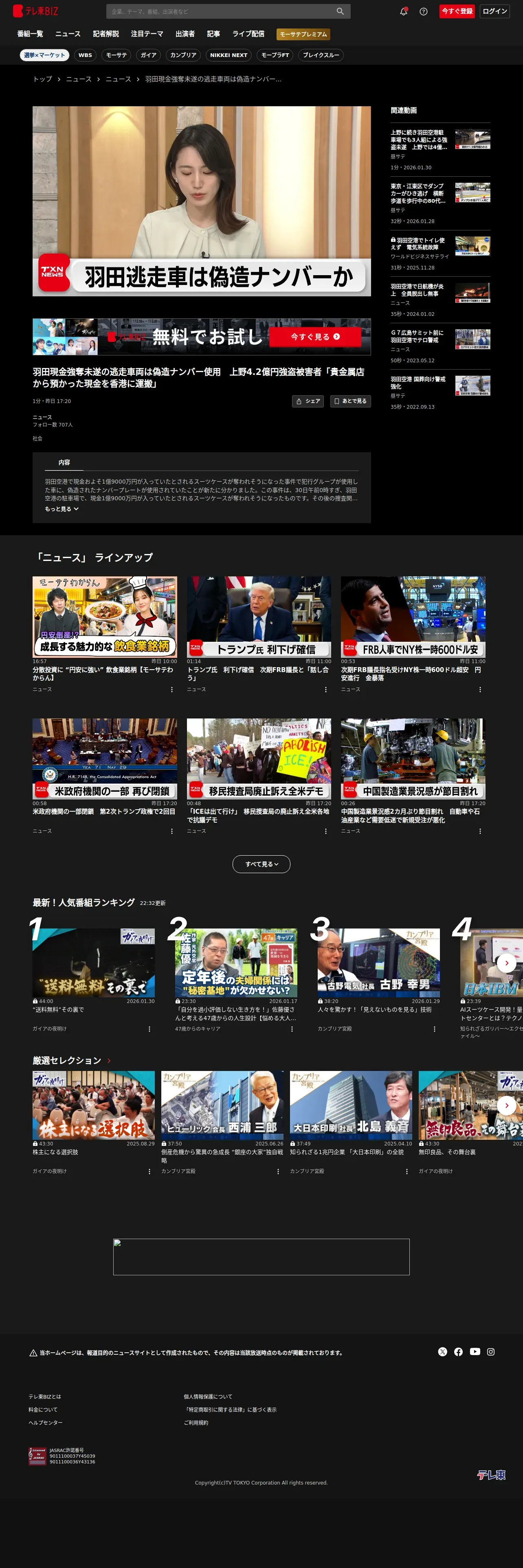Select the ブレイクスルー chip
The height and width of the screenshot is (1568, 523).
(x=321, y=55)
